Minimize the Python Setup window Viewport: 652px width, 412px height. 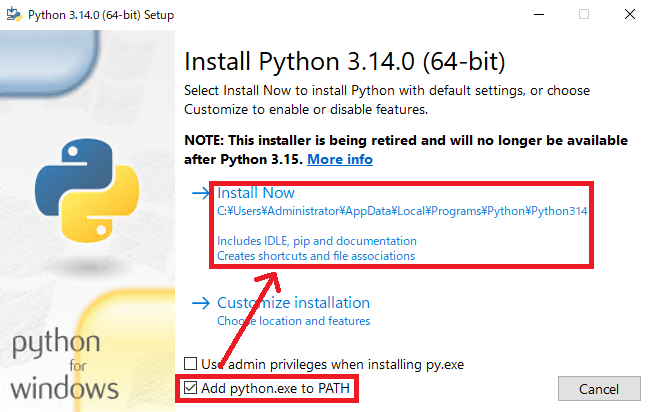(x=538, y=14)
